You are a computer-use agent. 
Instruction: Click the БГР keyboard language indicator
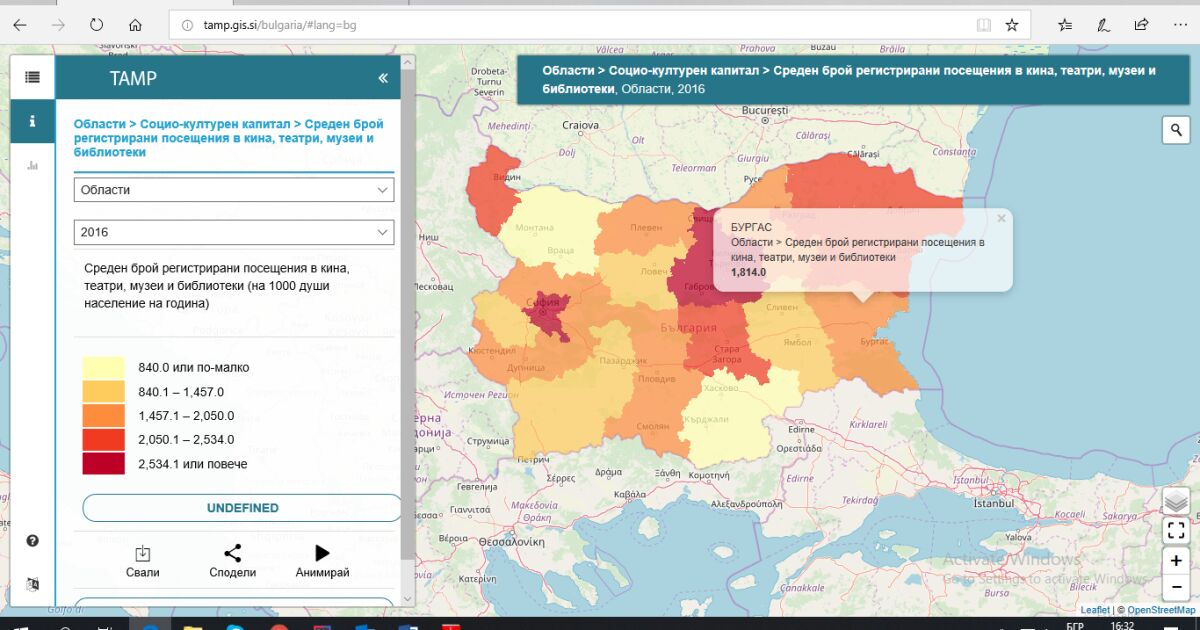coord(1075,625)
